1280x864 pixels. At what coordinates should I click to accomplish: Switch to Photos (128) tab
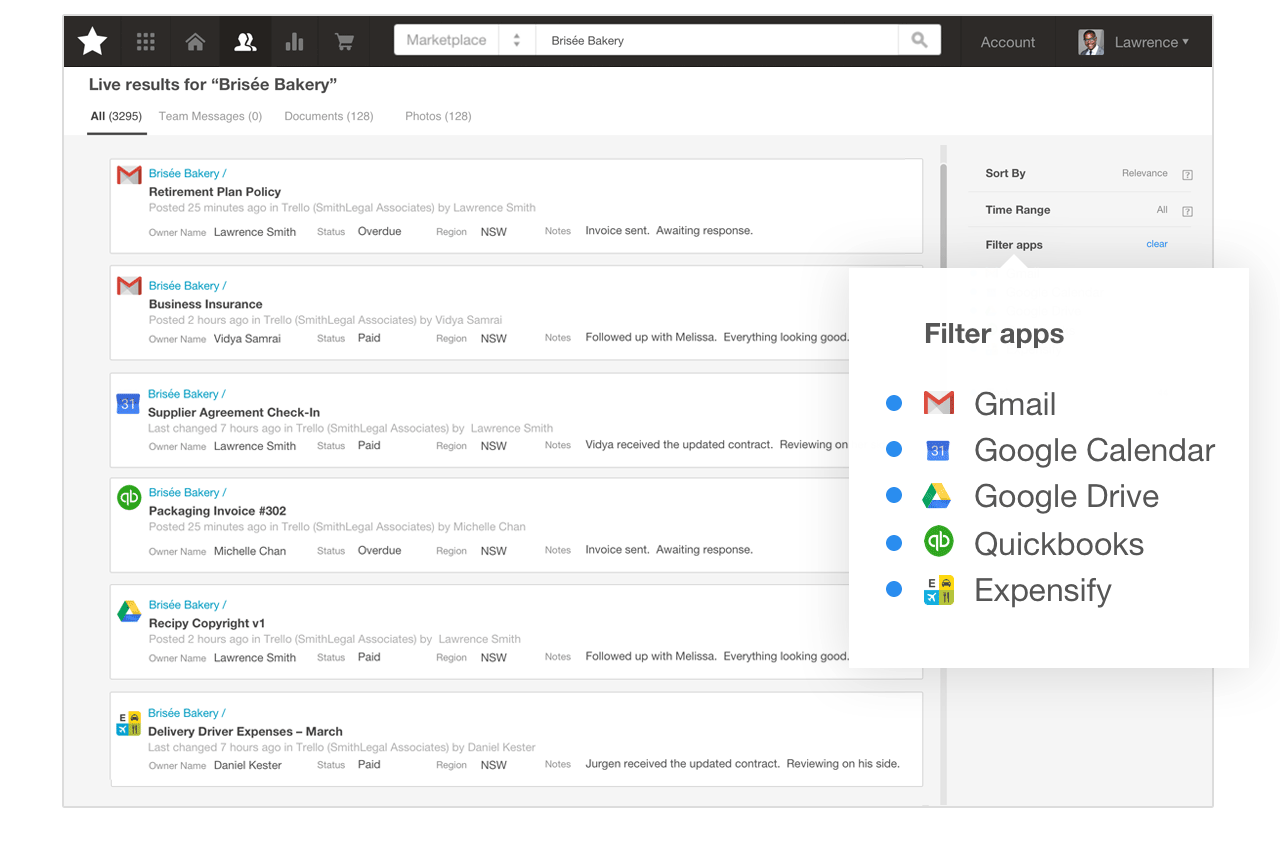[x=438, y=116]
